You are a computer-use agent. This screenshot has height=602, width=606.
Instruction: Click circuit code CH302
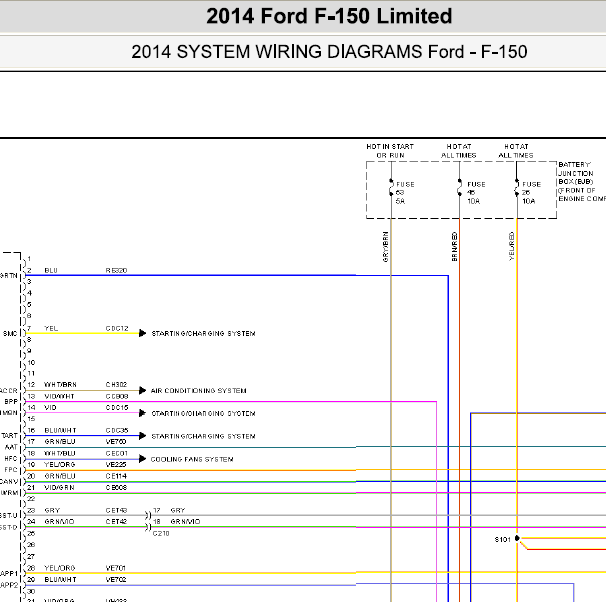point(116,385)
